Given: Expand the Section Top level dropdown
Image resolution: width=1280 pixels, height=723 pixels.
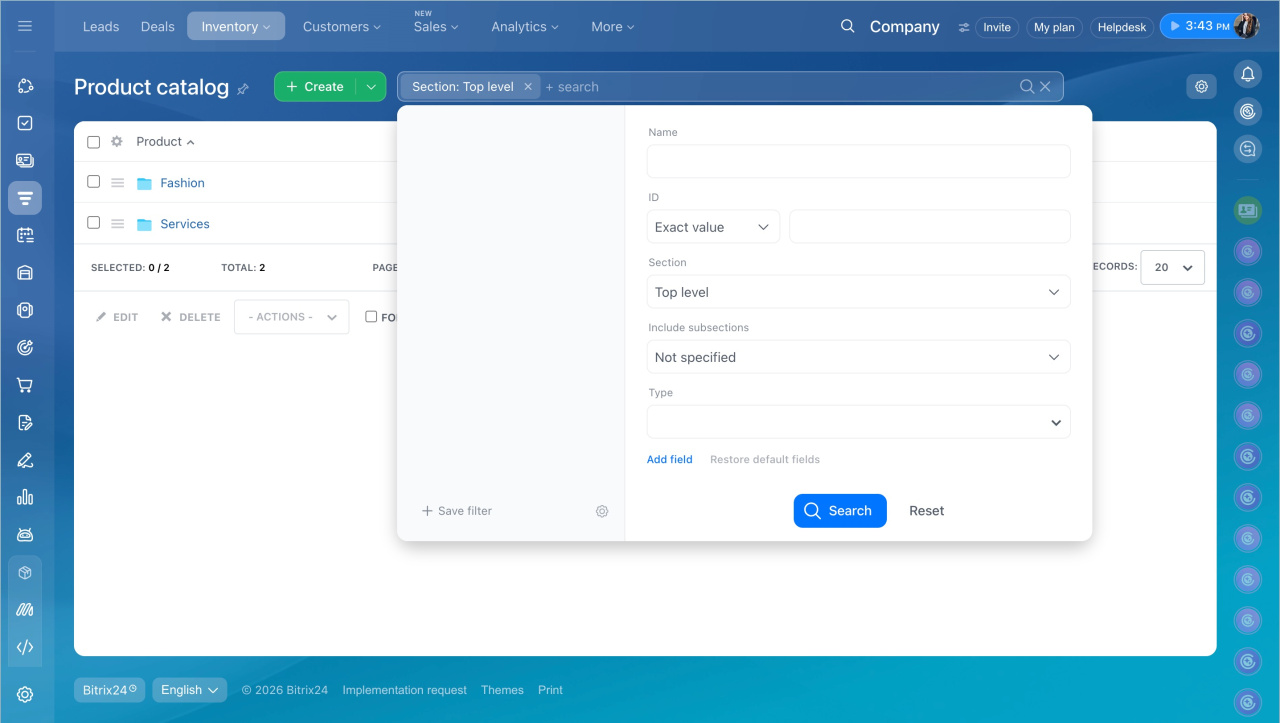Looking at the screenshot, I should [858, 292].
